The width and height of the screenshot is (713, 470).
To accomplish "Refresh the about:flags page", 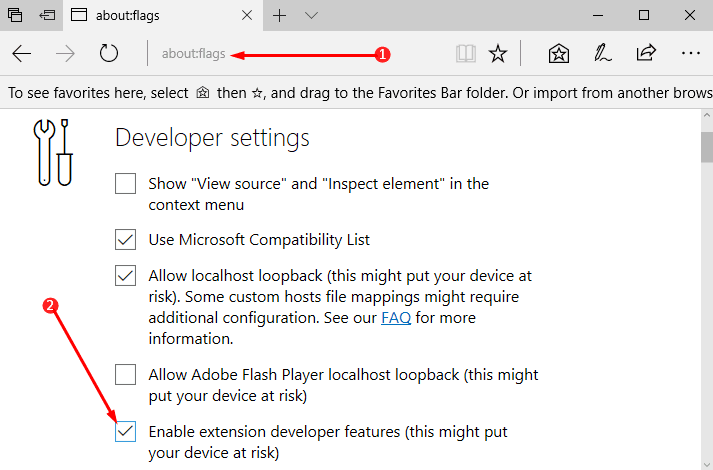I will pyautogui.click(x=109, y=54).
